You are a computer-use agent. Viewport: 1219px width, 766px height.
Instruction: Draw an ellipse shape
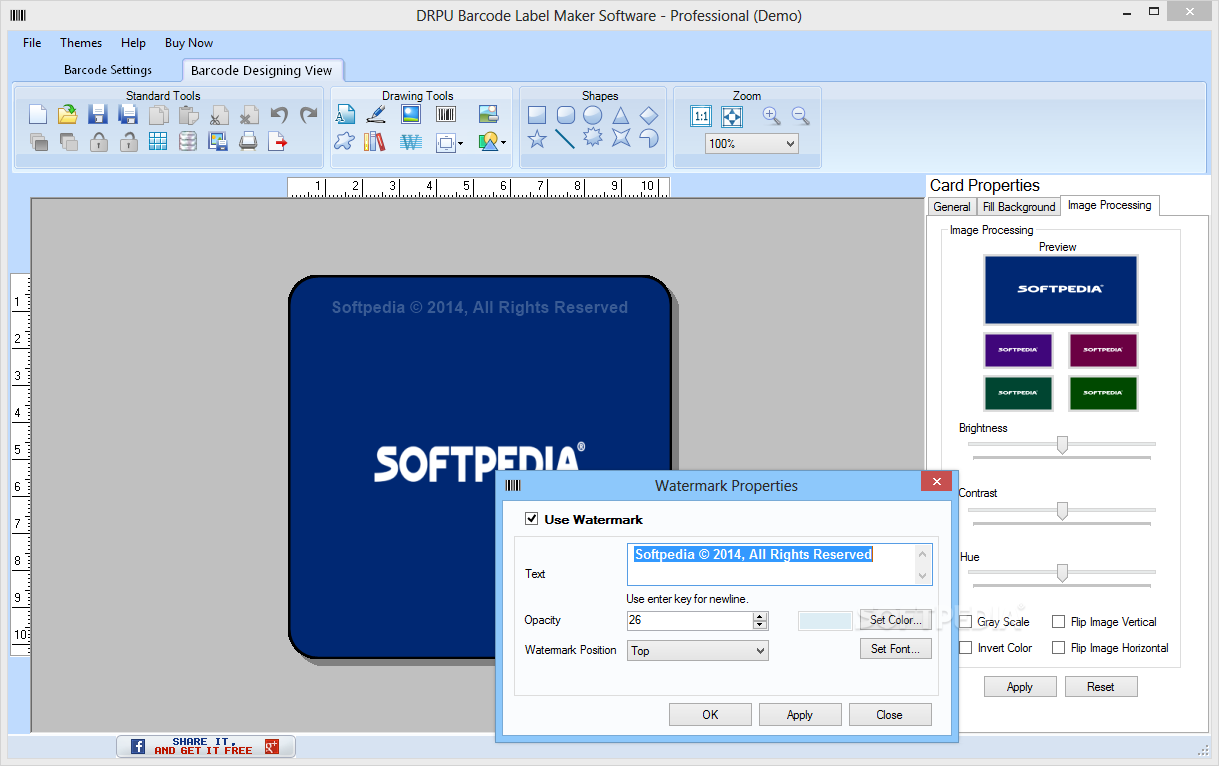(593, 115)
